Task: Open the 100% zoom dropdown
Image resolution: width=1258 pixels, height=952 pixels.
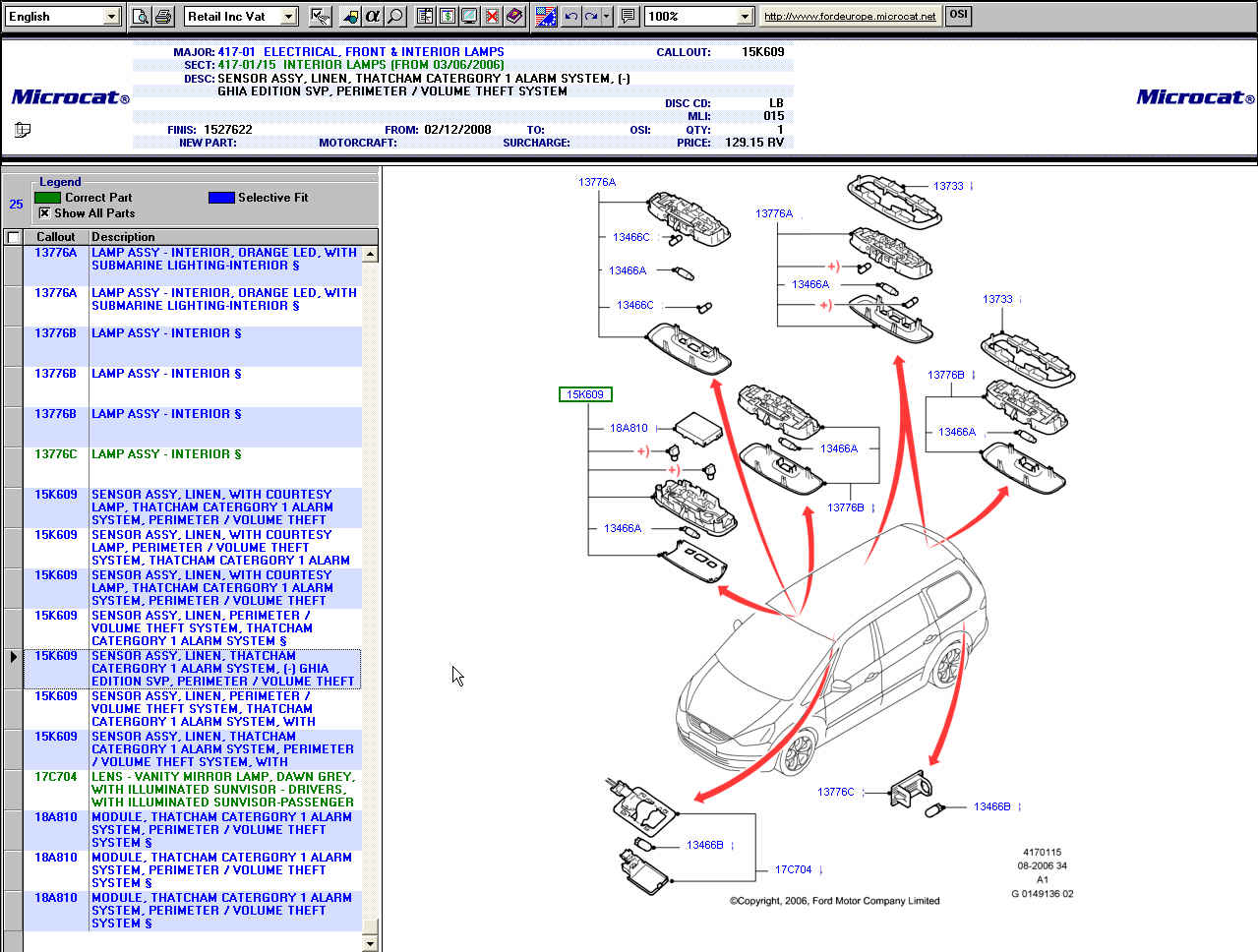Action: (744, 17)
